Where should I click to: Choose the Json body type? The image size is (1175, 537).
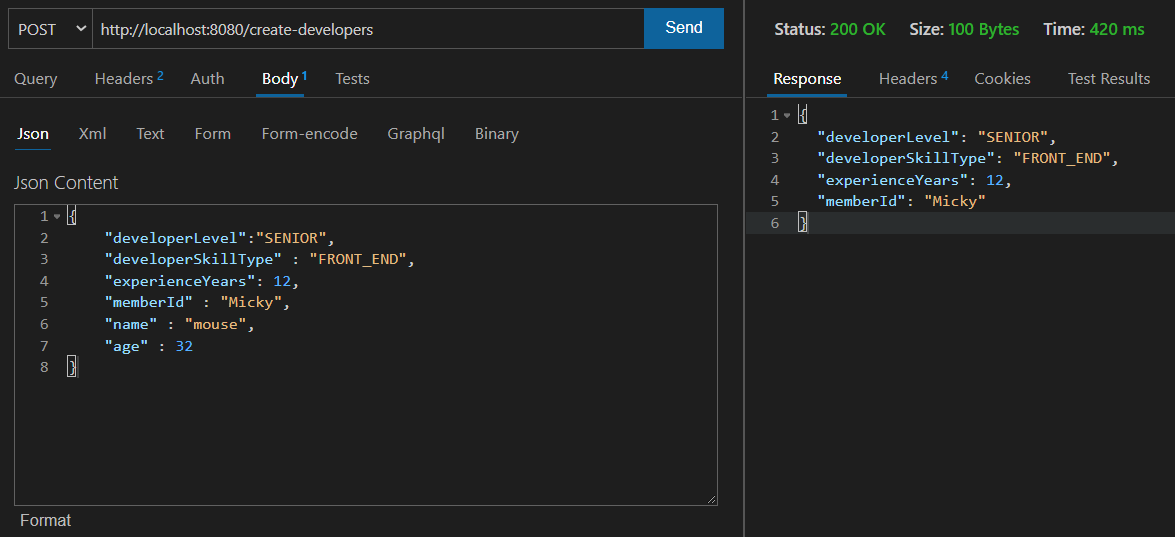(33, 134)
